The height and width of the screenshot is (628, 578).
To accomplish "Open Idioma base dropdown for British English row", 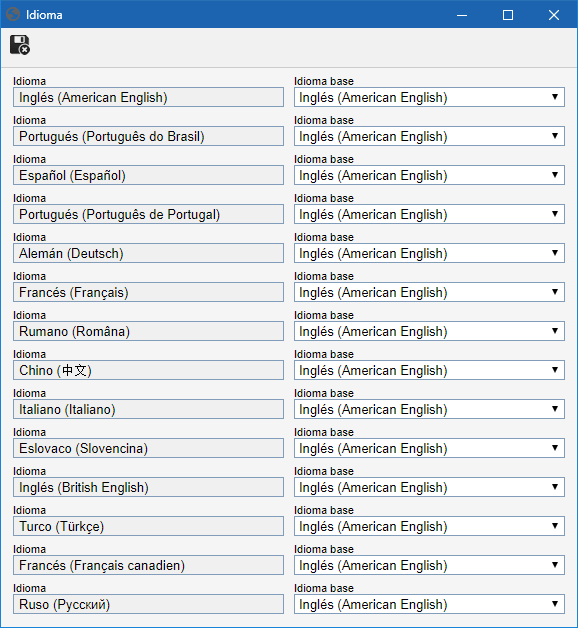I will [x=429, y=487].
